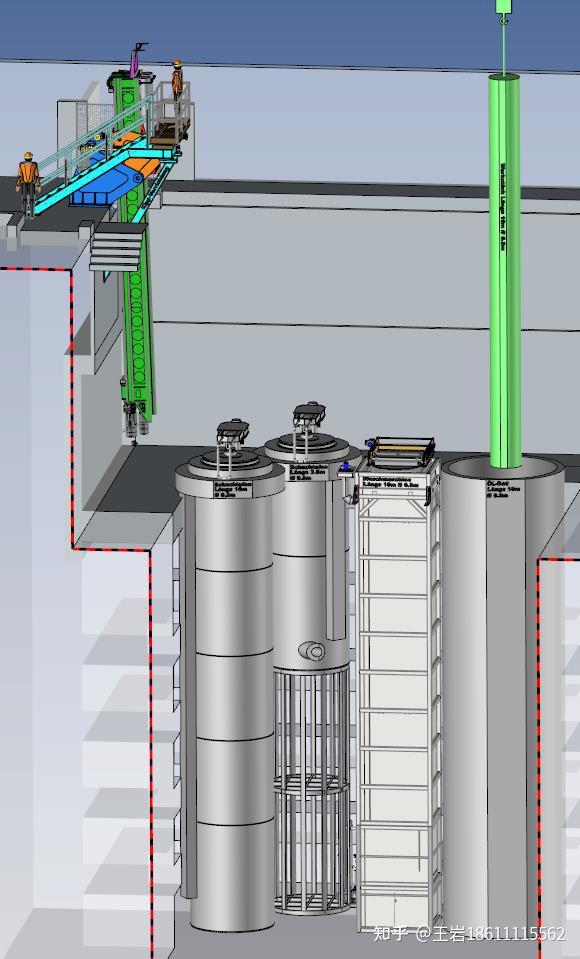
Task: Click the Öl-Bad label on the large tank
Action: coord(498,488)
